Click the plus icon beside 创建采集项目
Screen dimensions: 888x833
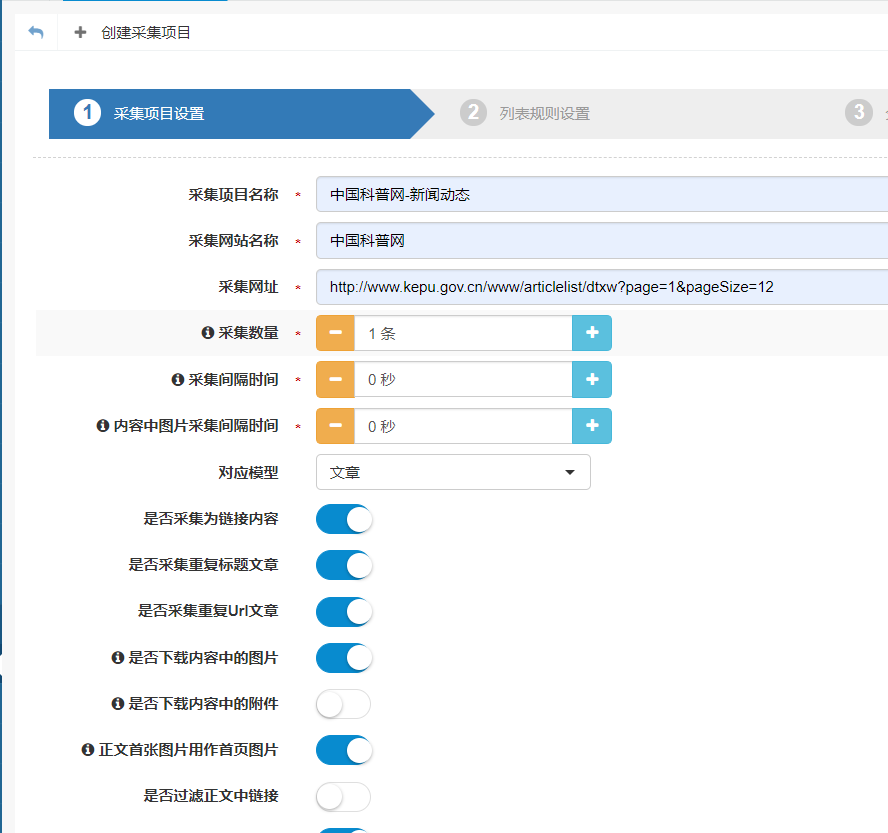point(80,33)
